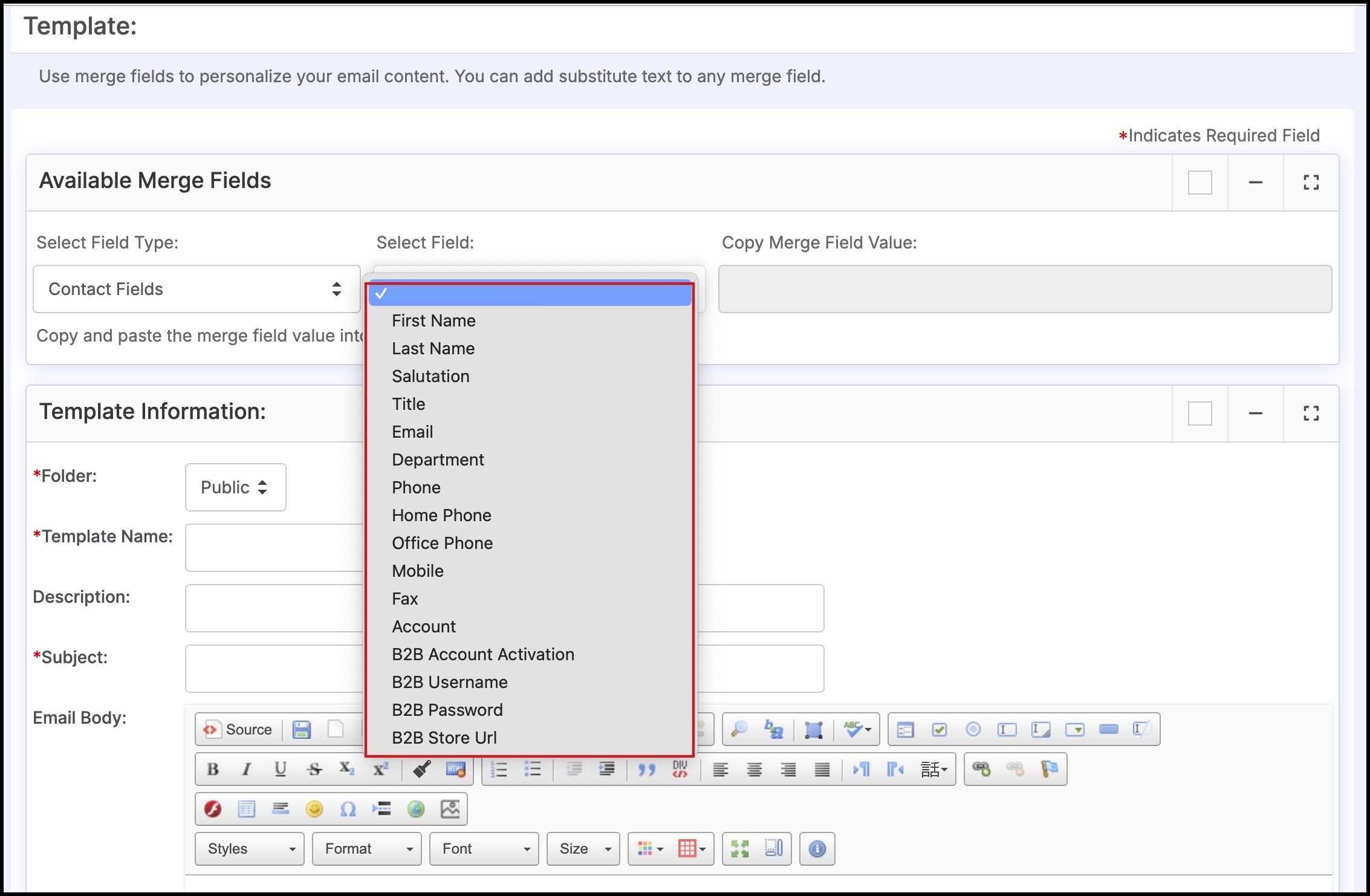This screenshot has height=896, width=1370.
Task: Click the Underline formatting icon
Action: point(280,769)
